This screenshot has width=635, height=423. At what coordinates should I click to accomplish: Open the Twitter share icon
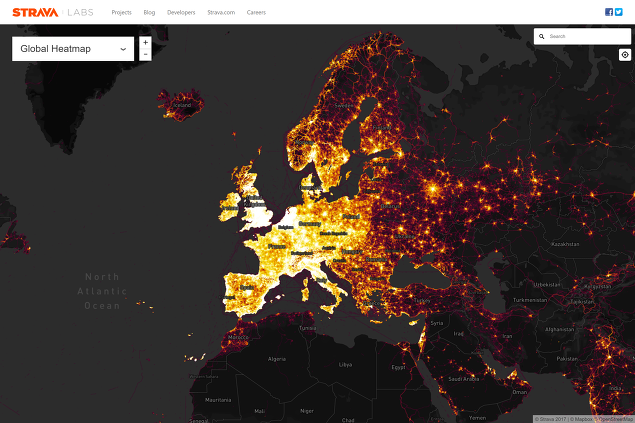point(618,12)
